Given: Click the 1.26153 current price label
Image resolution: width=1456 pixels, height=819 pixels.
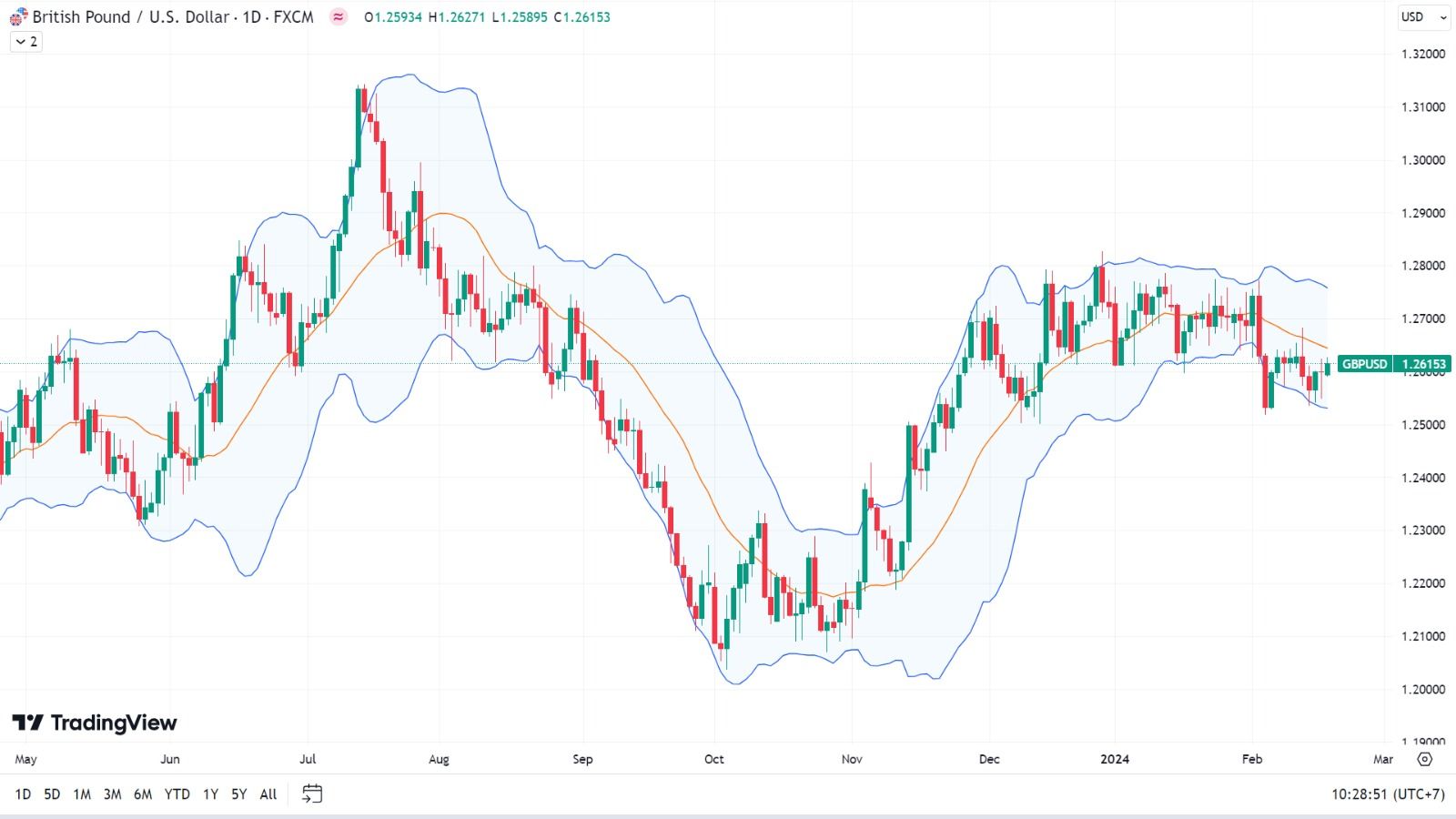Looking at the screenshot, I should pos(1424,364).
